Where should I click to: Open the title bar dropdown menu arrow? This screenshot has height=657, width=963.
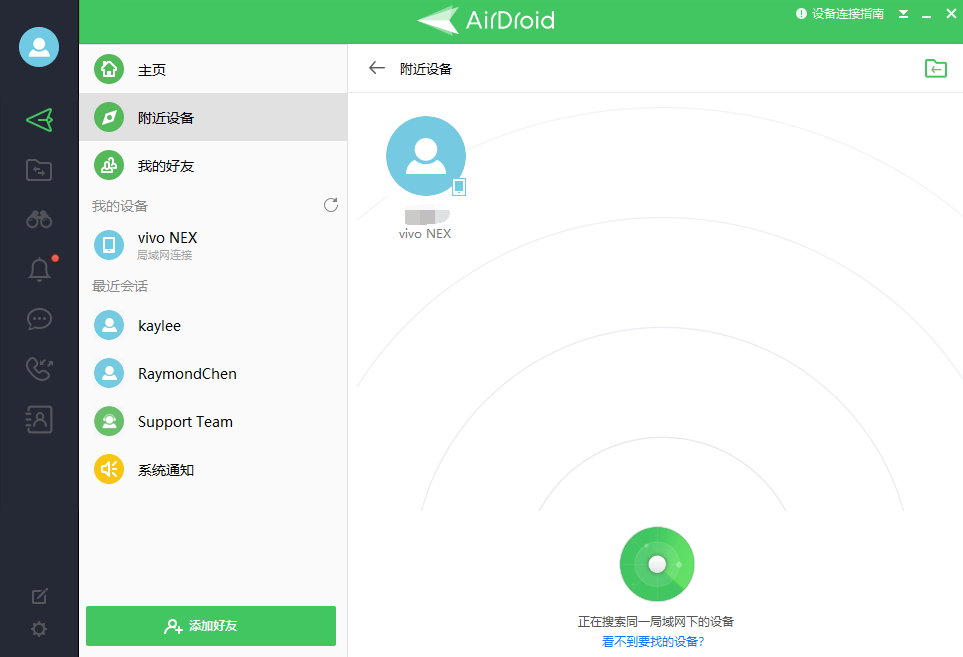click(x=903, y=14)
